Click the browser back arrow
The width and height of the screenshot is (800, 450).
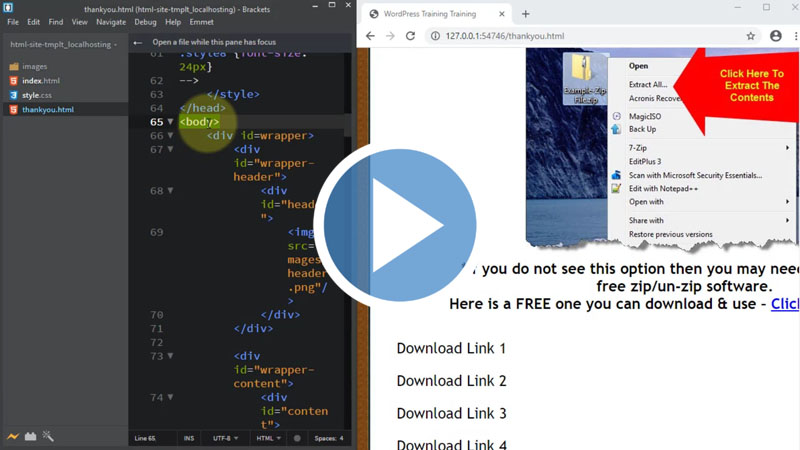coord(370,36)
